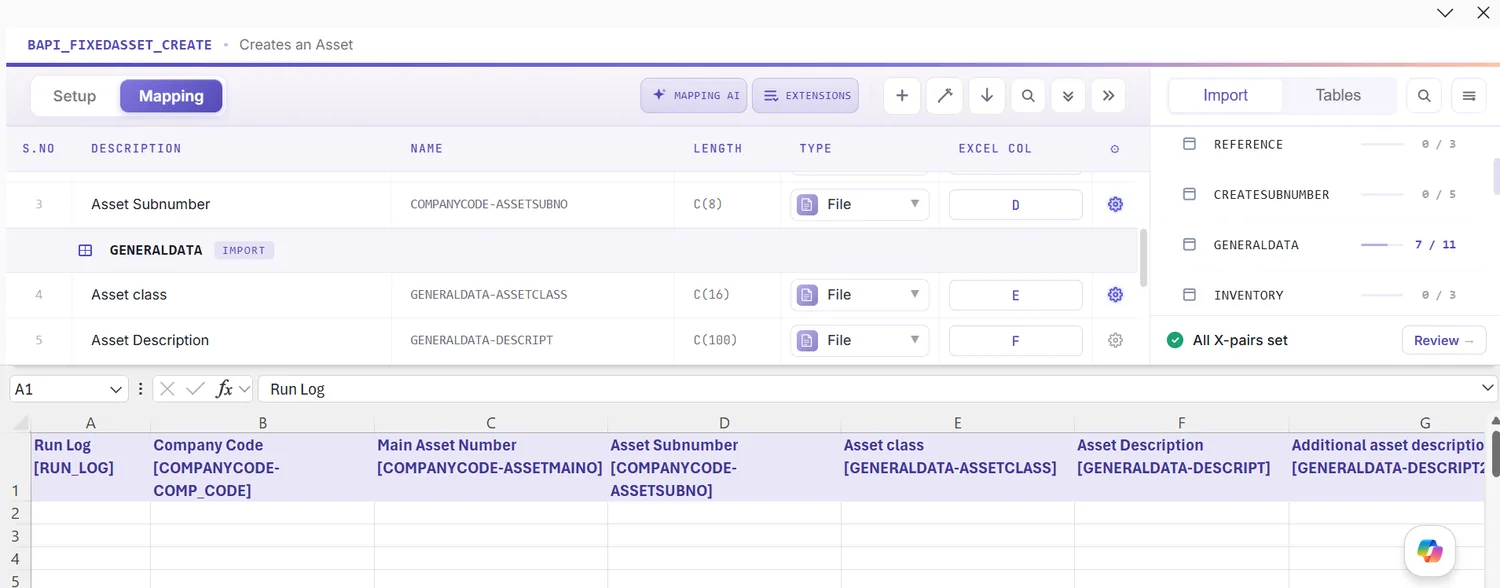This screenshot has height=588, width=1500.
Task: Click the gear icon in table header
Action: [x=1115, y=149]
